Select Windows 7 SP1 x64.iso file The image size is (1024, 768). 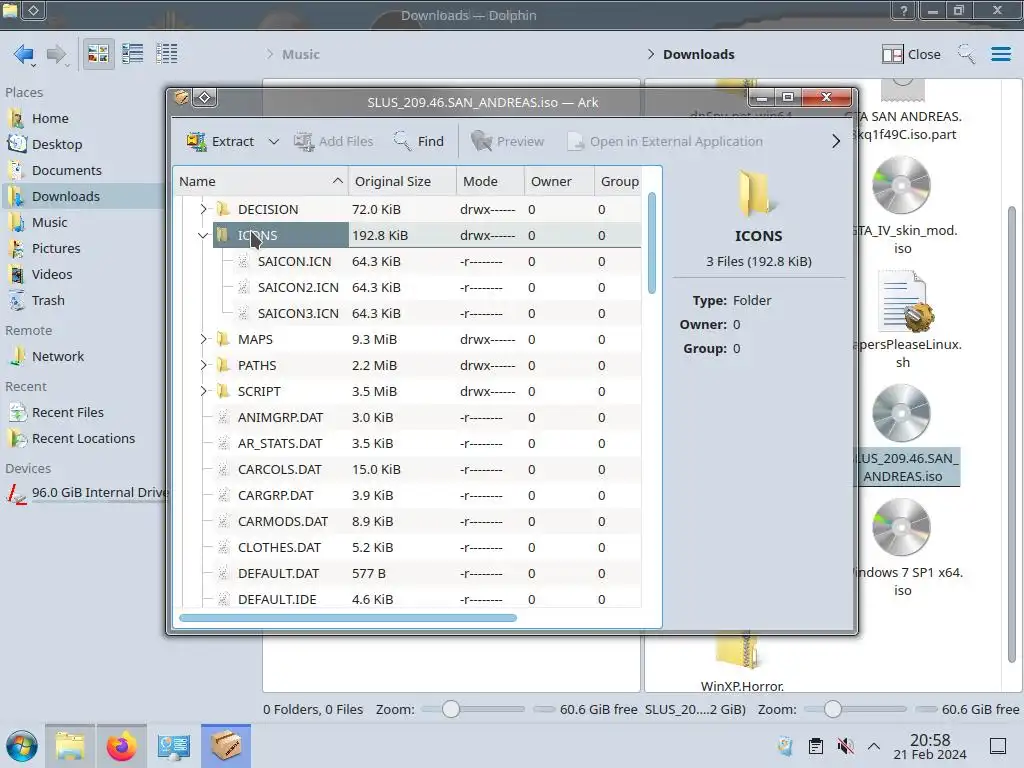[x=904, y=547]
